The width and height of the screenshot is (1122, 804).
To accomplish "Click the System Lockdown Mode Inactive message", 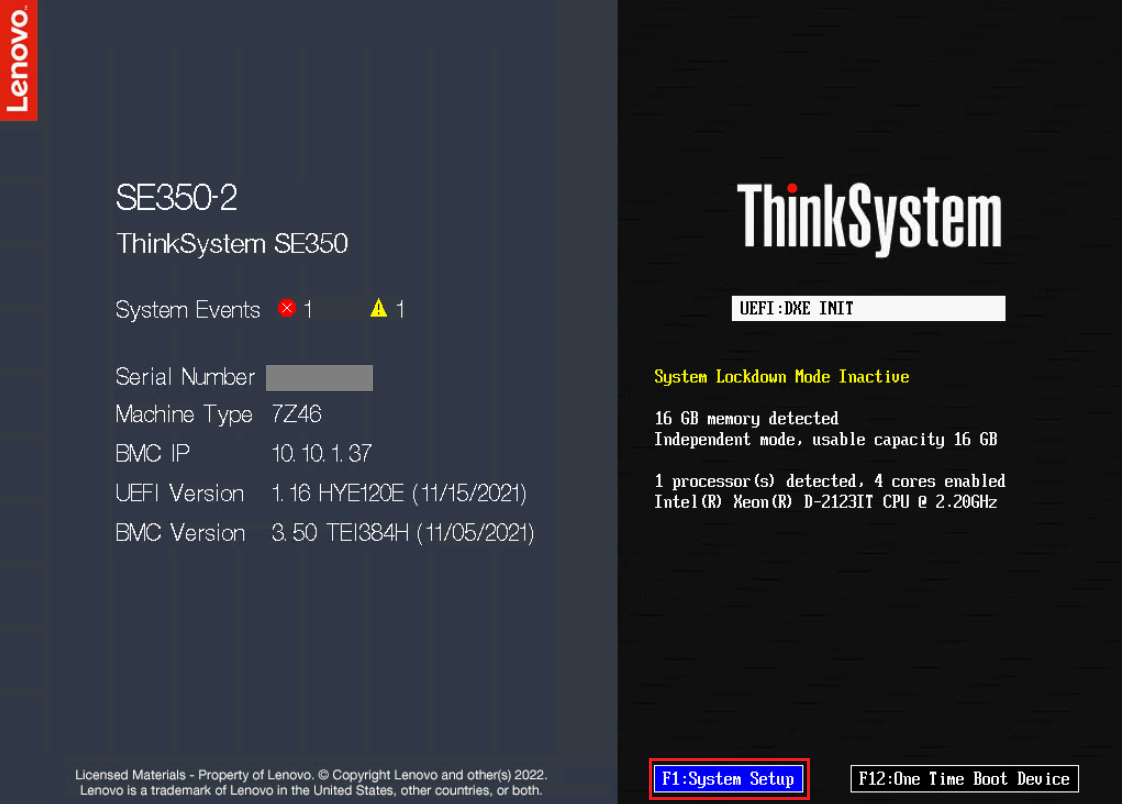I will click(781, 377).
